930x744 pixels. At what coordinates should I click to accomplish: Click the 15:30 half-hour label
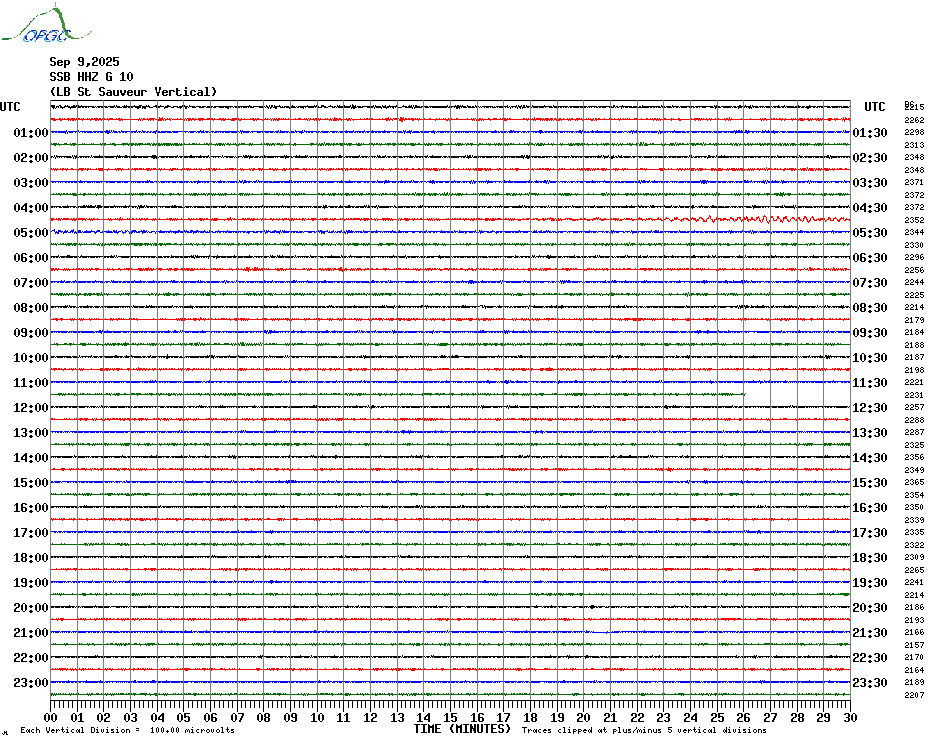pos(870,482)
